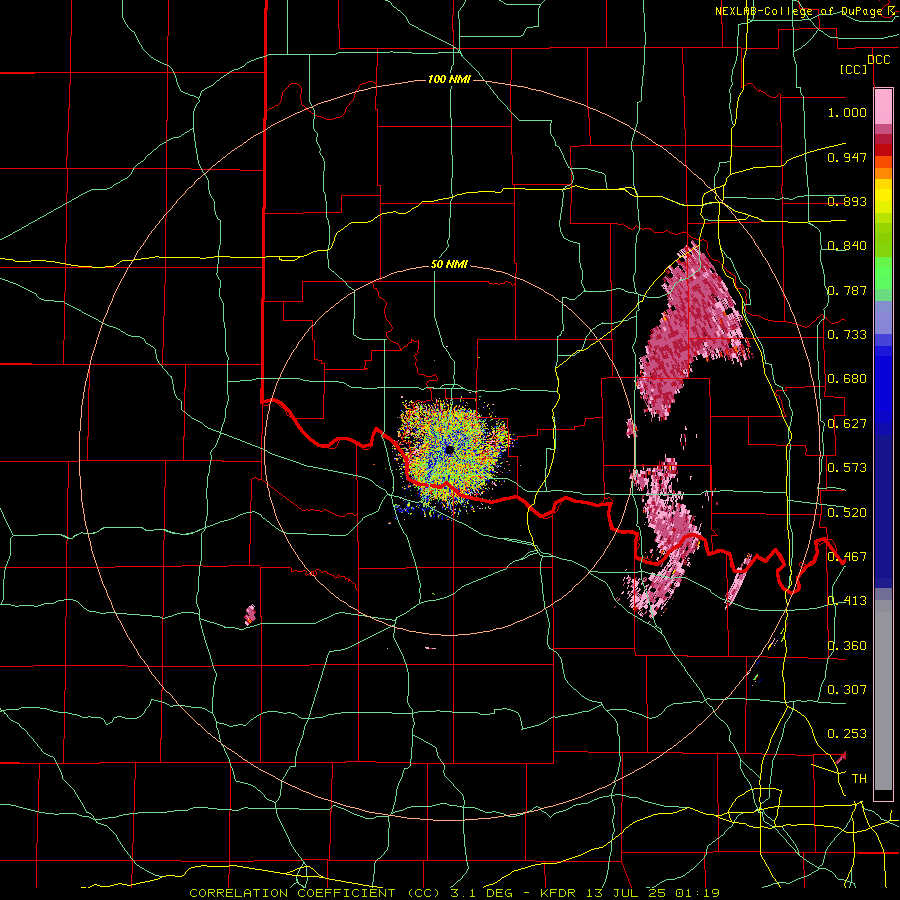Click the 01:19 timestamp in bottom caption
The width and height of the screenshot is (900, 900).
[696, 893]
